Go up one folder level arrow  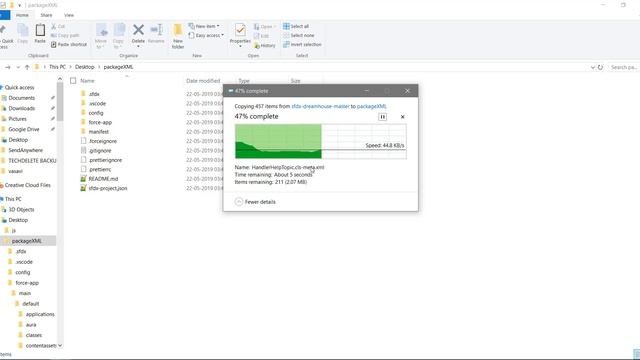point(27,67)
